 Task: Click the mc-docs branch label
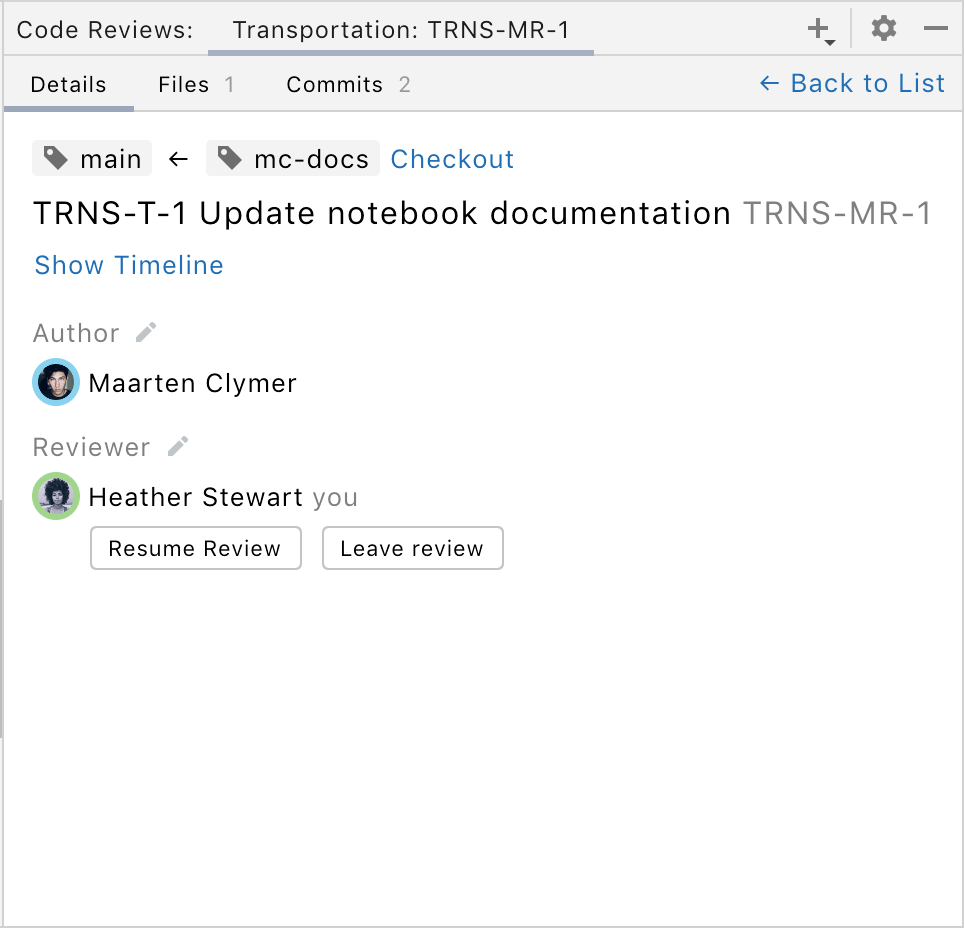(293, 158)
